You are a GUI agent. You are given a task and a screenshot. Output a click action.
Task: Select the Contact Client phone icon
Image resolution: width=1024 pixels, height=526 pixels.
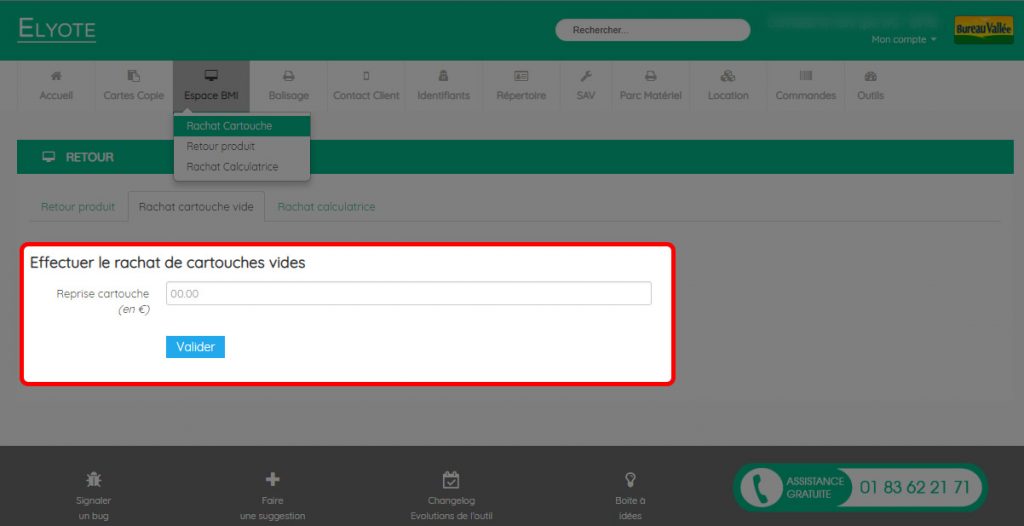click(366, 76)
